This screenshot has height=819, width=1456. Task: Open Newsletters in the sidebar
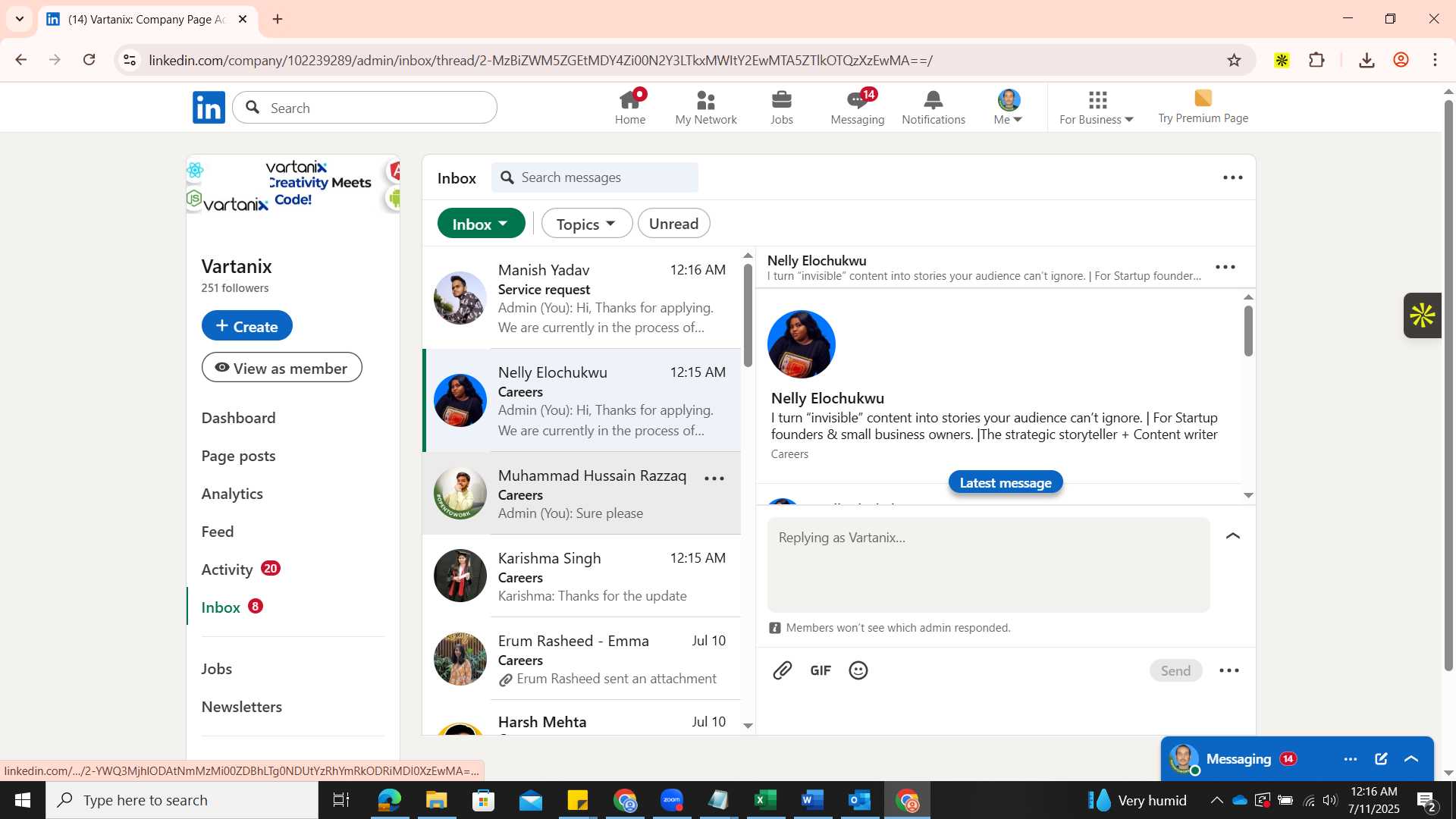[x=242, y=707]
